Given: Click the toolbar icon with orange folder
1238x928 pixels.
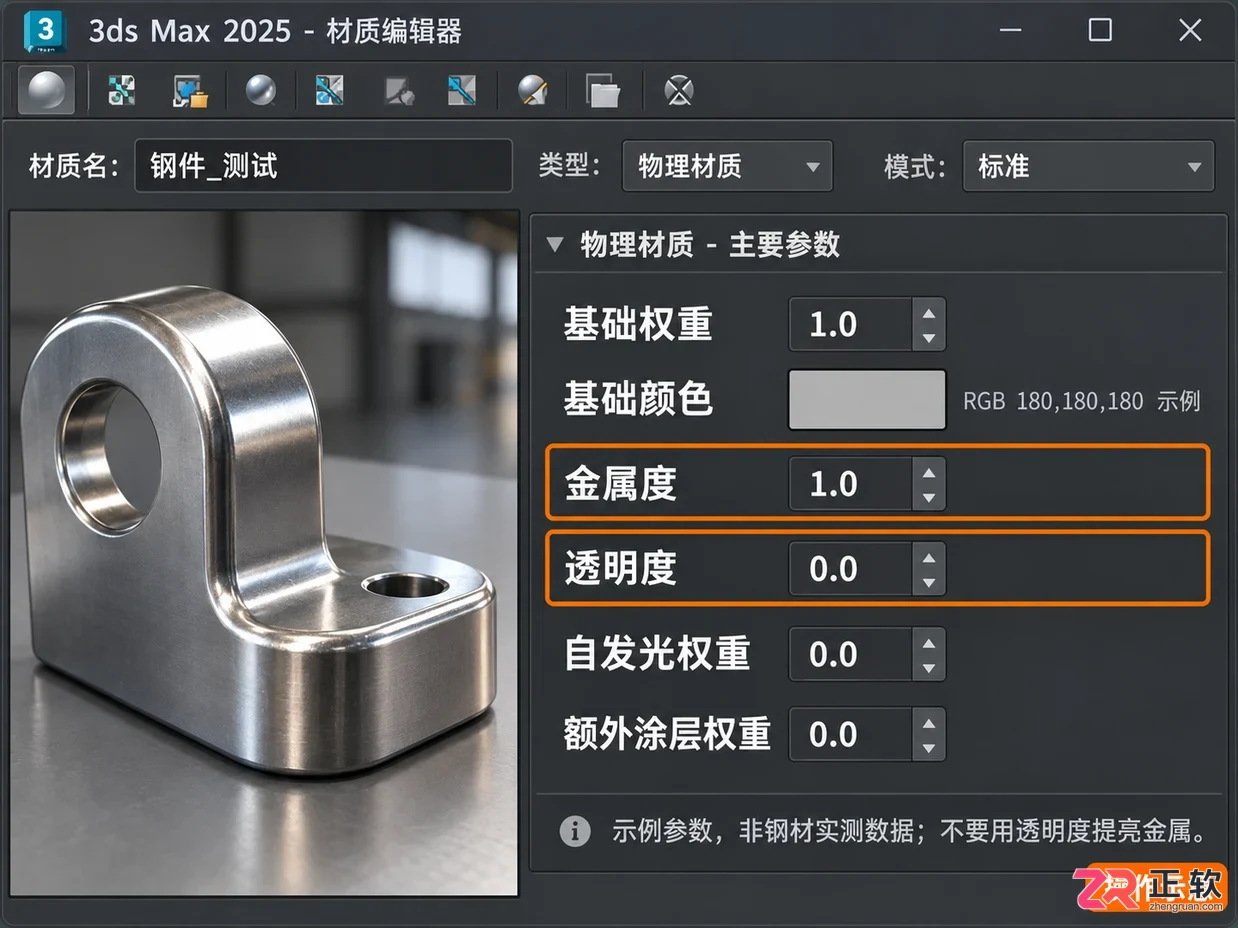Looking at the screenshot, I should 189,91.
